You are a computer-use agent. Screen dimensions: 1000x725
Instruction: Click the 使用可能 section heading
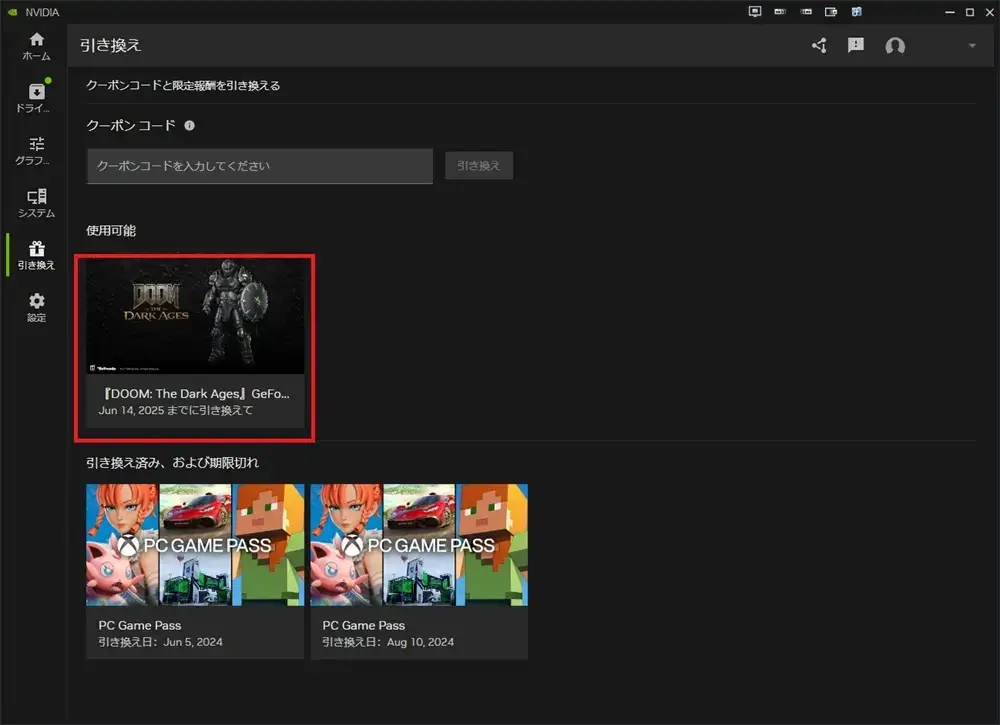click(x=111, y=230)
